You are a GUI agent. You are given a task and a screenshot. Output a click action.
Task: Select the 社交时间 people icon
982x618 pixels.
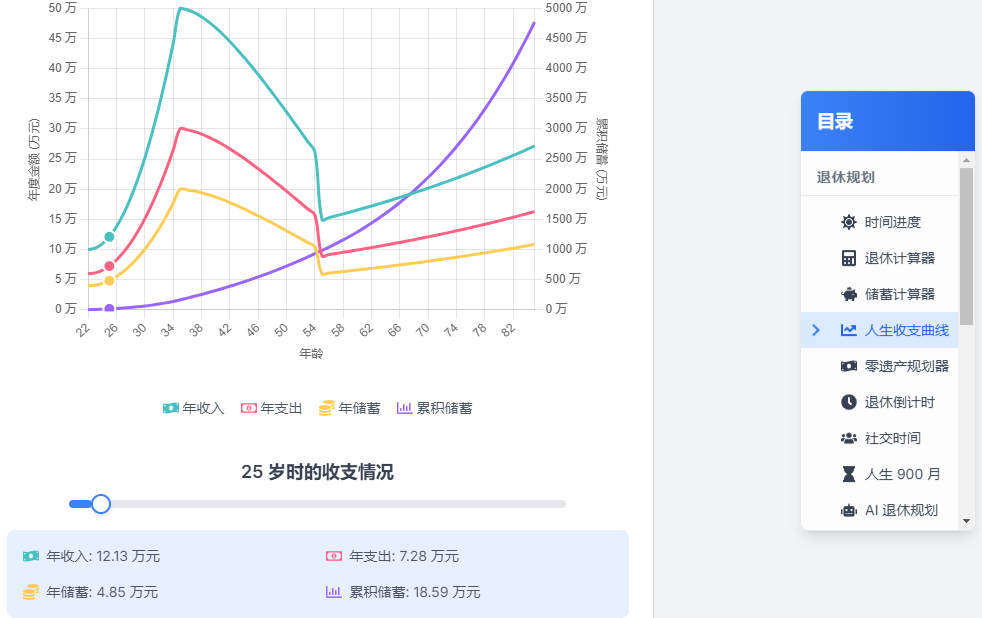(848, 438)
